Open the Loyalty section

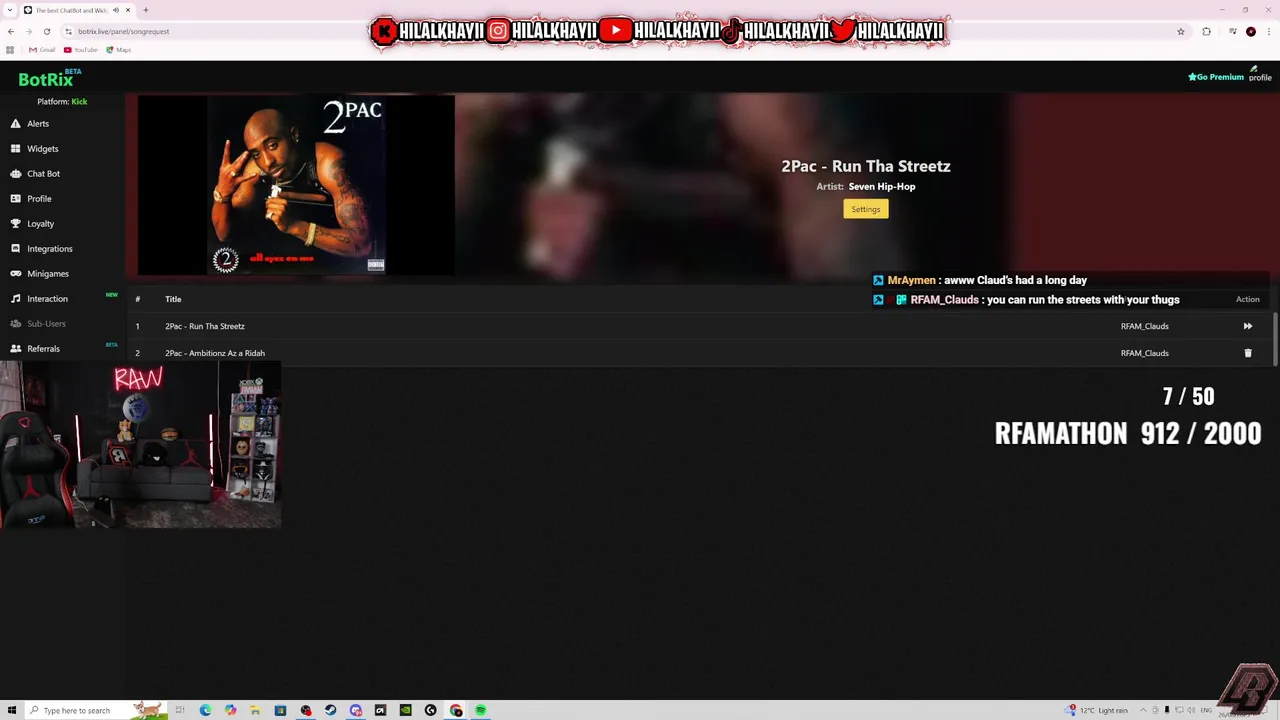tap(32, 224)
